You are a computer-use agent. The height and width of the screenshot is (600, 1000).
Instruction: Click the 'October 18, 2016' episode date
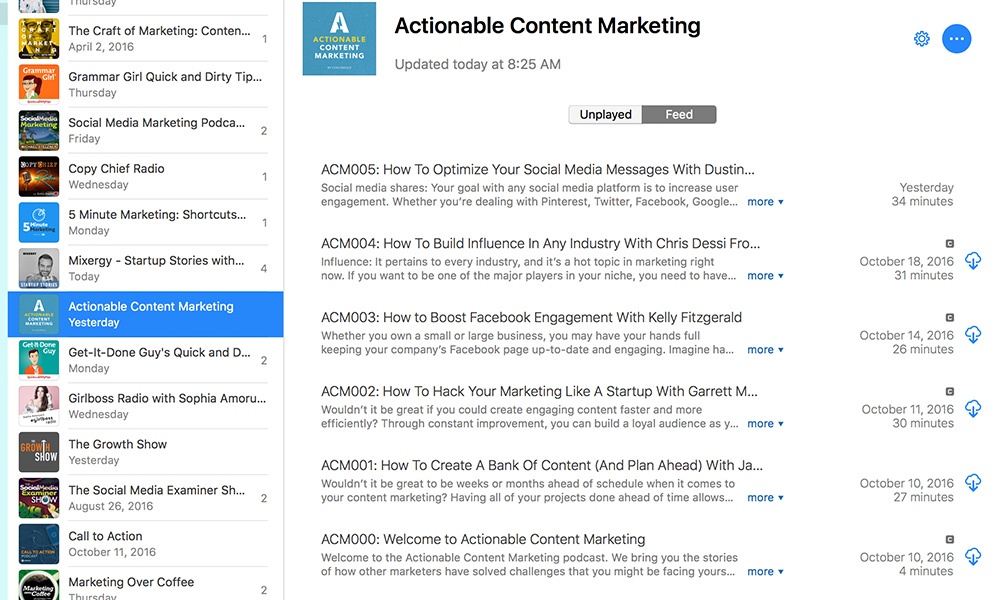click(x=907, y=261)
